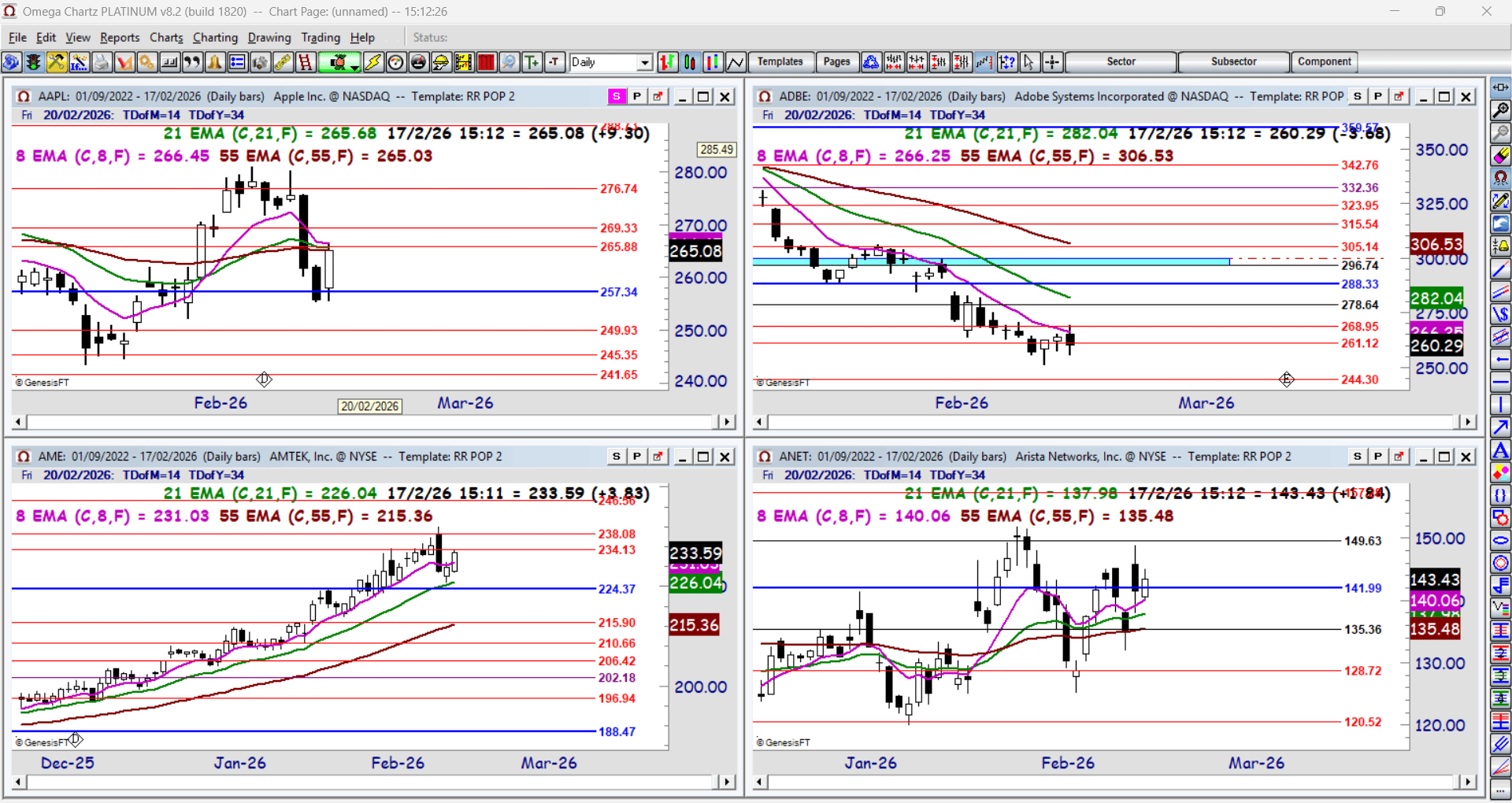The width and height of the screenshot is (1512, 803).
Task: Click the quotation marks toolbar icon
Action: (192, 62)
